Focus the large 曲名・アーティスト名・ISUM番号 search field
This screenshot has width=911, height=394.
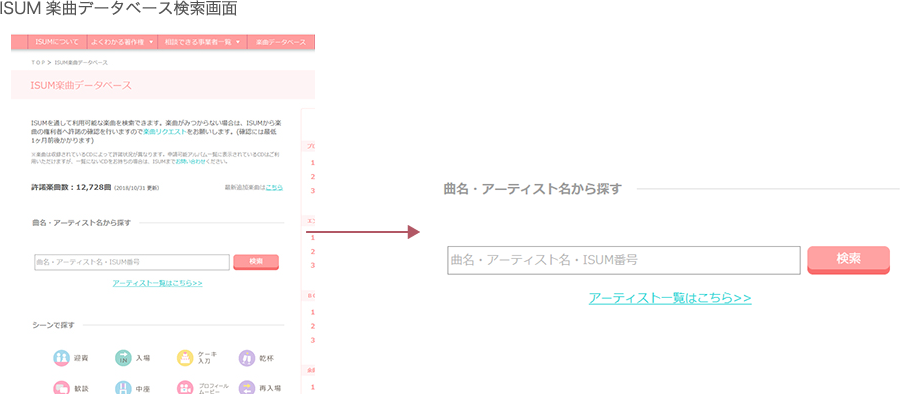(x=624, y=260)
